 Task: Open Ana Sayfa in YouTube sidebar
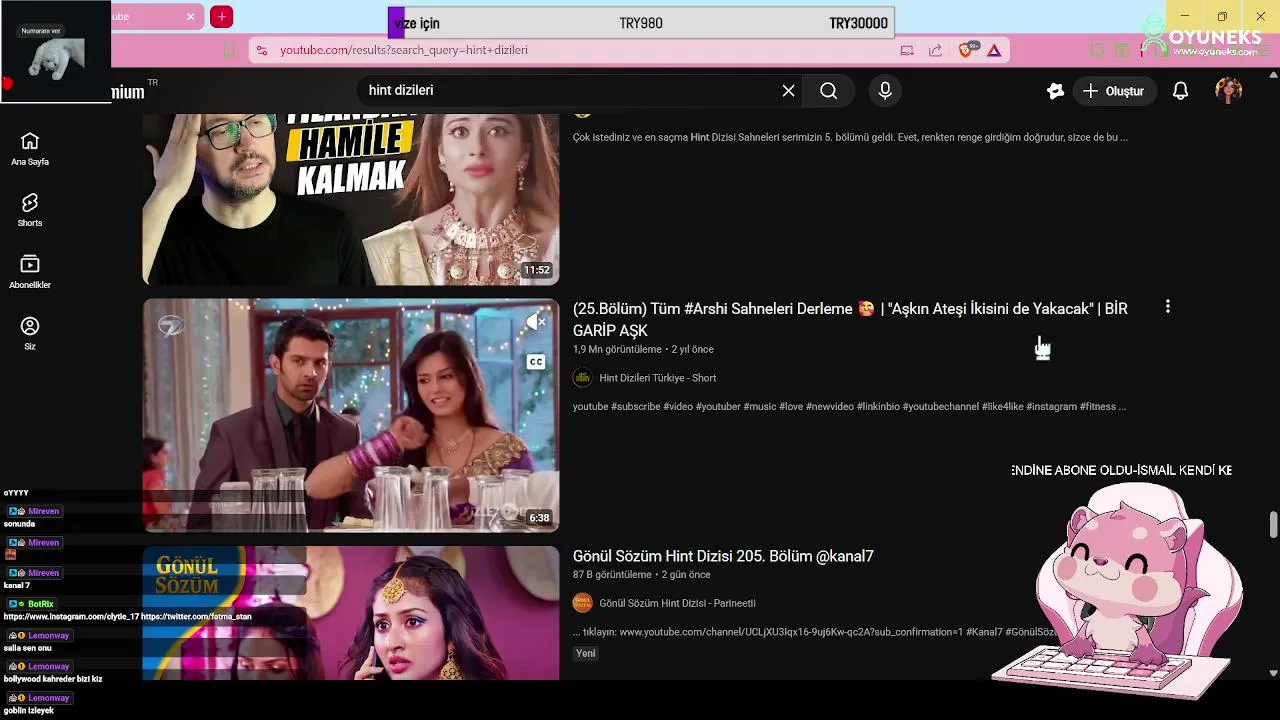pos(30,149)
